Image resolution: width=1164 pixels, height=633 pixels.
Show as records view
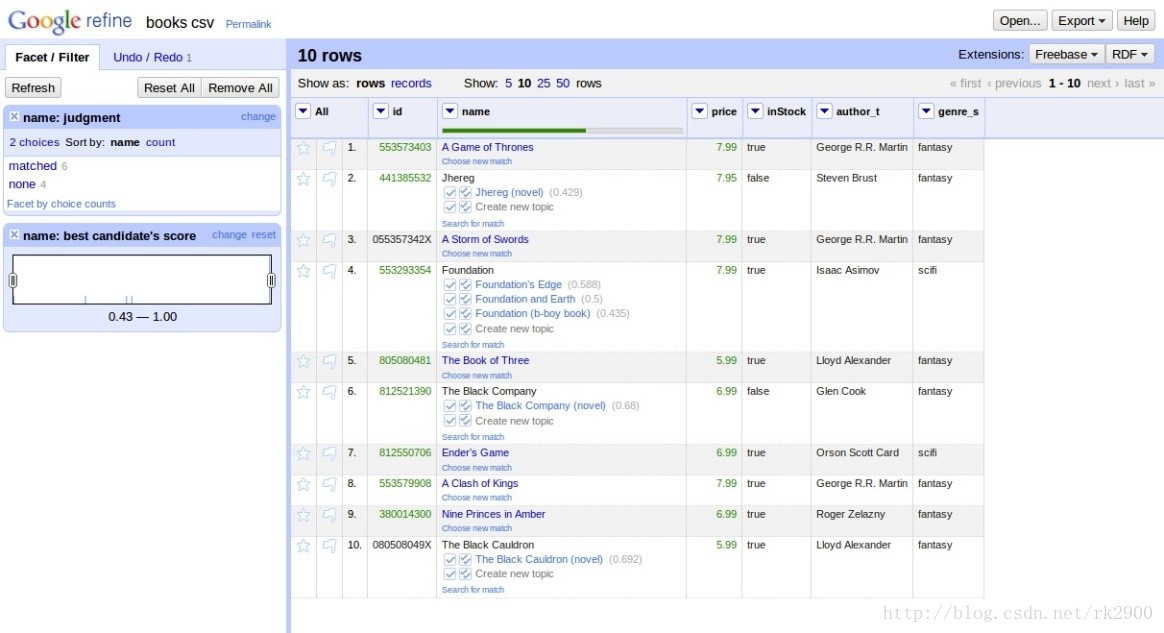(x=411, y=83)
